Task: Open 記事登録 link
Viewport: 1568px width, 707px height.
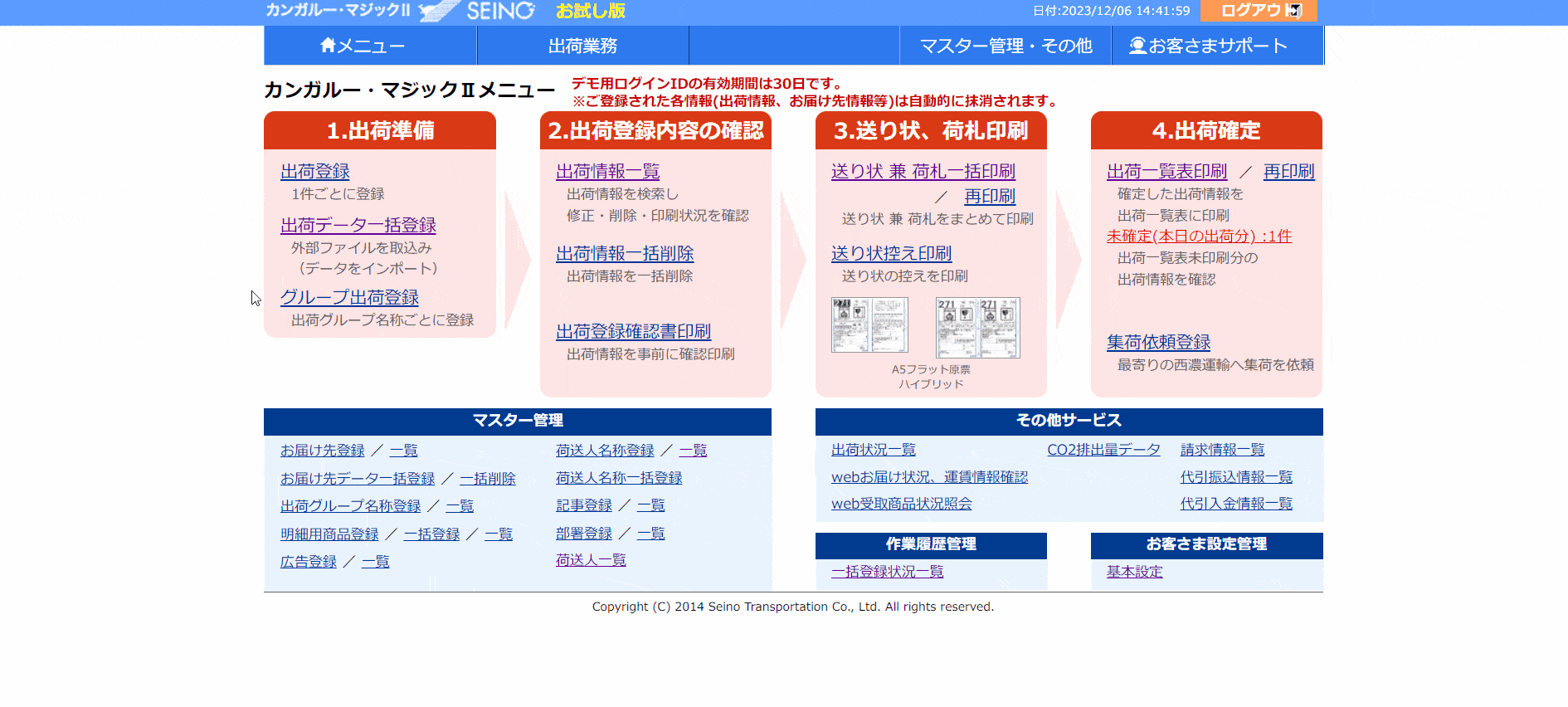Action: pos(584,505)
